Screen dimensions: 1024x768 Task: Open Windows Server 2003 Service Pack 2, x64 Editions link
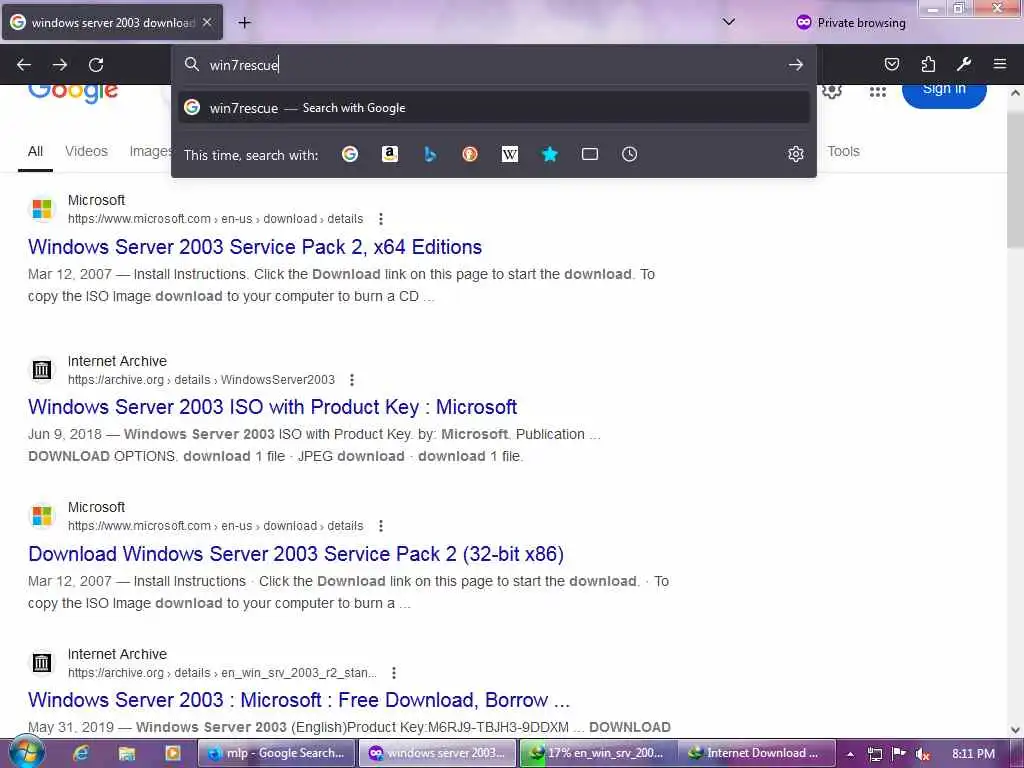pyautogui.click(x=255, y=247)
